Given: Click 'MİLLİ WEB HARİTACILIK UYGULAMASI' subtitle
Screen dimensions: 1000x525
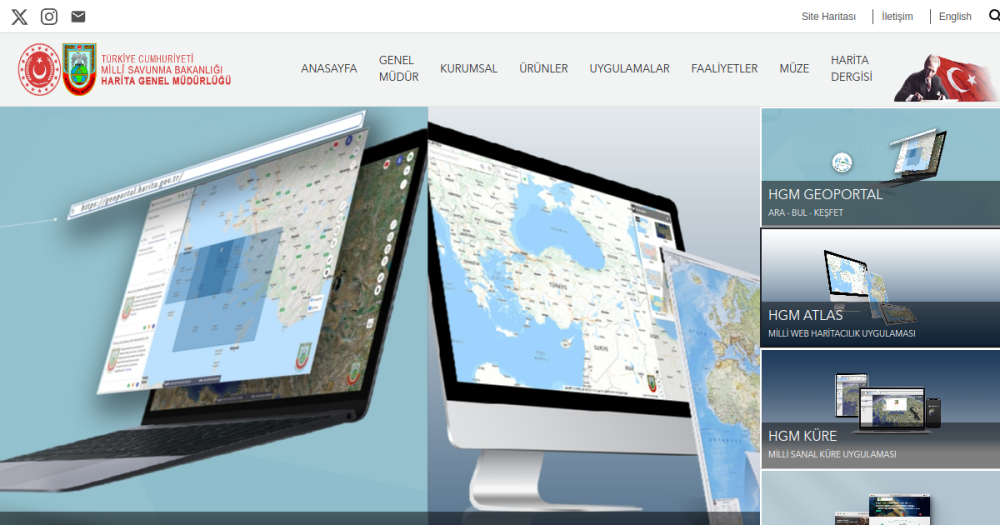Looking at the screenshot, I should click(841, 334).
